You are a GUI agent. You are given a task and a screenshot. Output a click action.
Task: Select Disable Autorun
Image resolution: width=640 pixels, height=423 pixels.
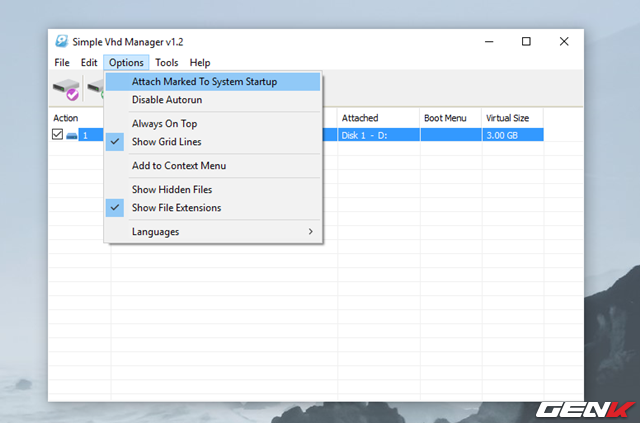coord(212,100)
